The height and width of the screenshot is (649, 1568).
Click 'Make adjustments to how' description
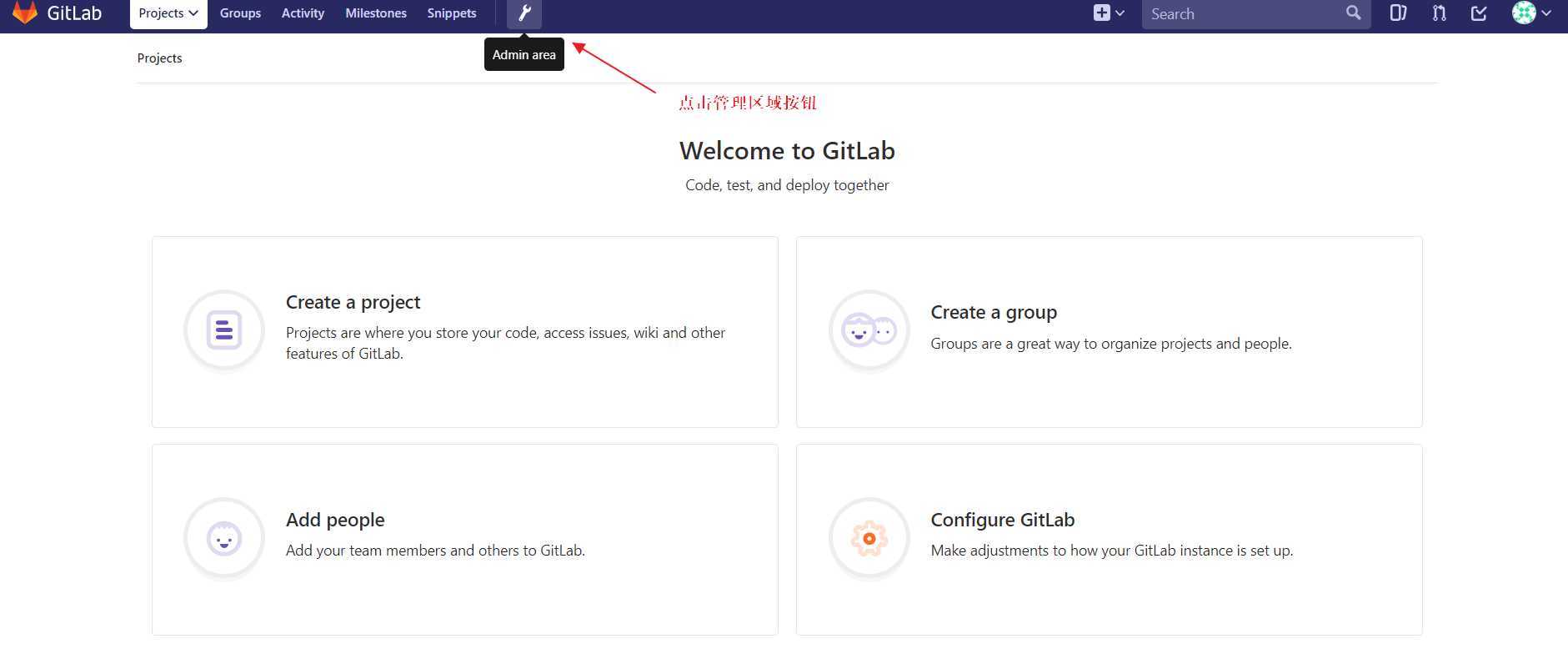click(x=1112, y=551)
